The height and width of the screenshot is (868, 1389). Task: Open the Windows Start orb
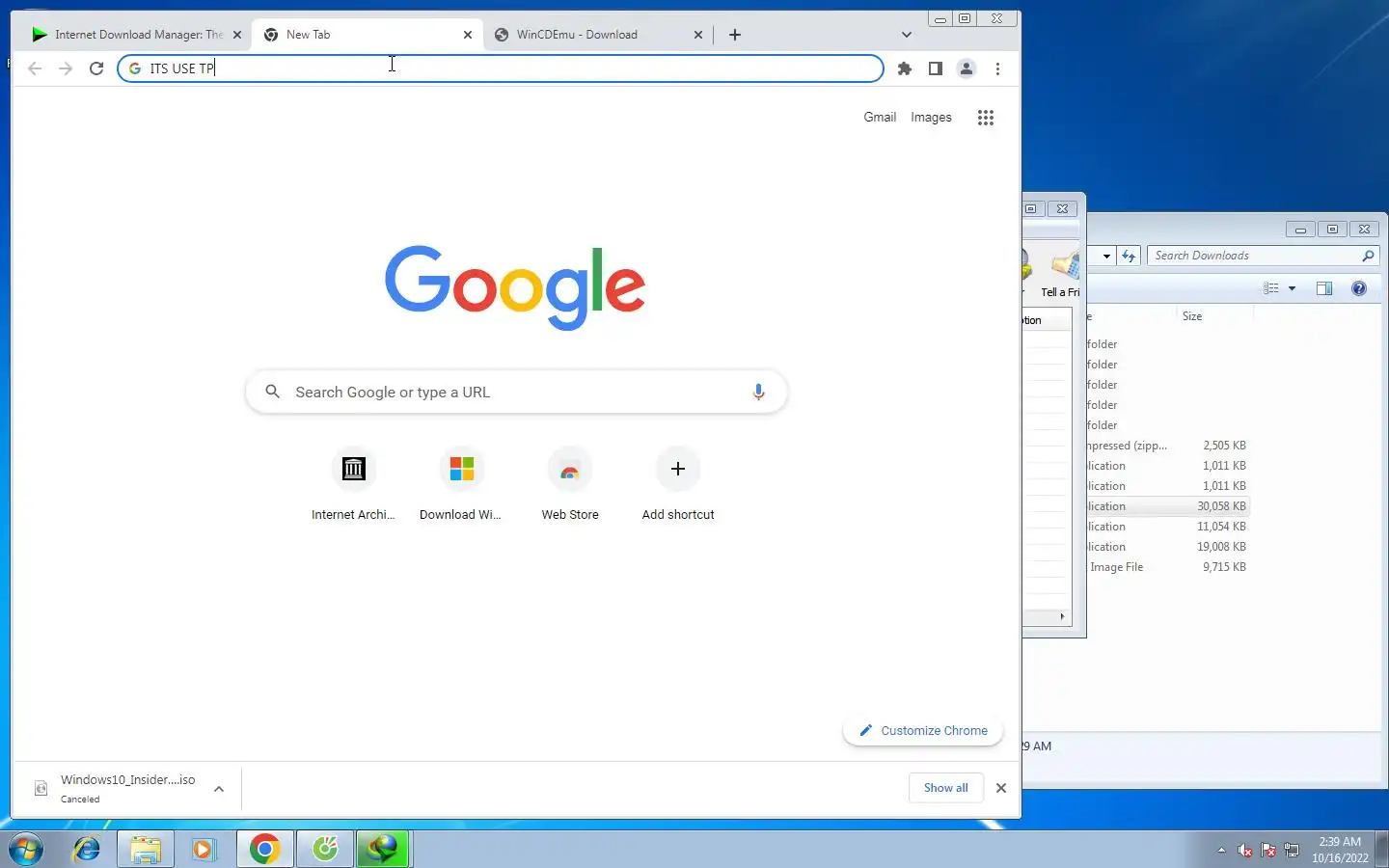coord(26,850)
